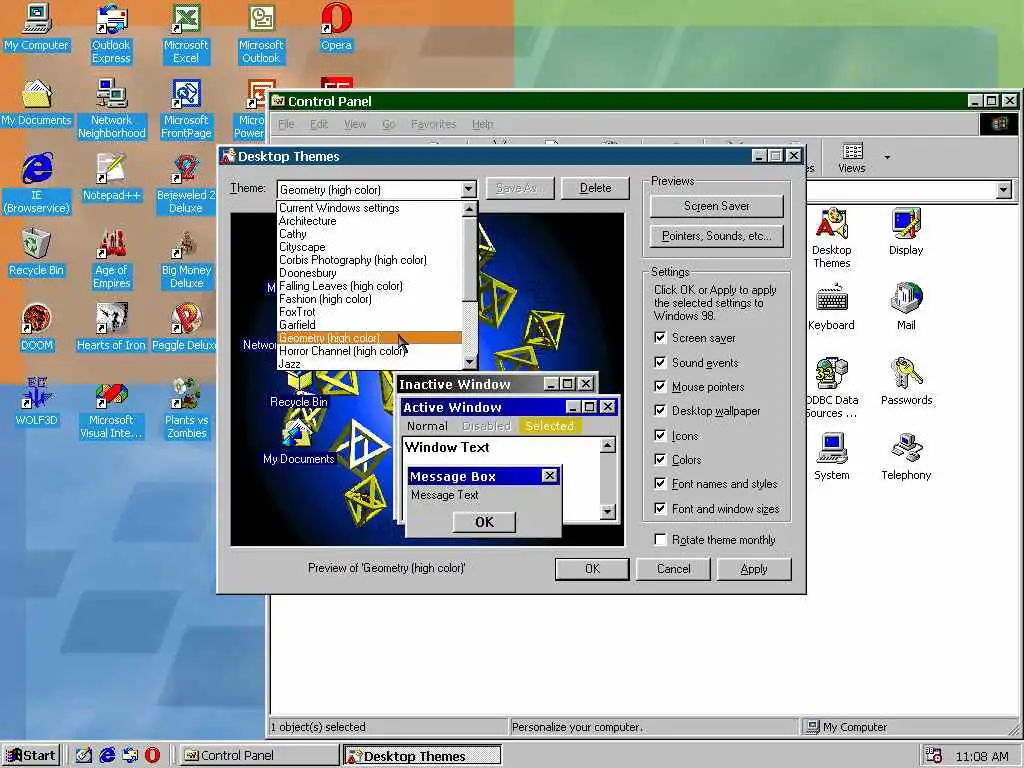Uncheck the Sound events setting

coord(660,362)
